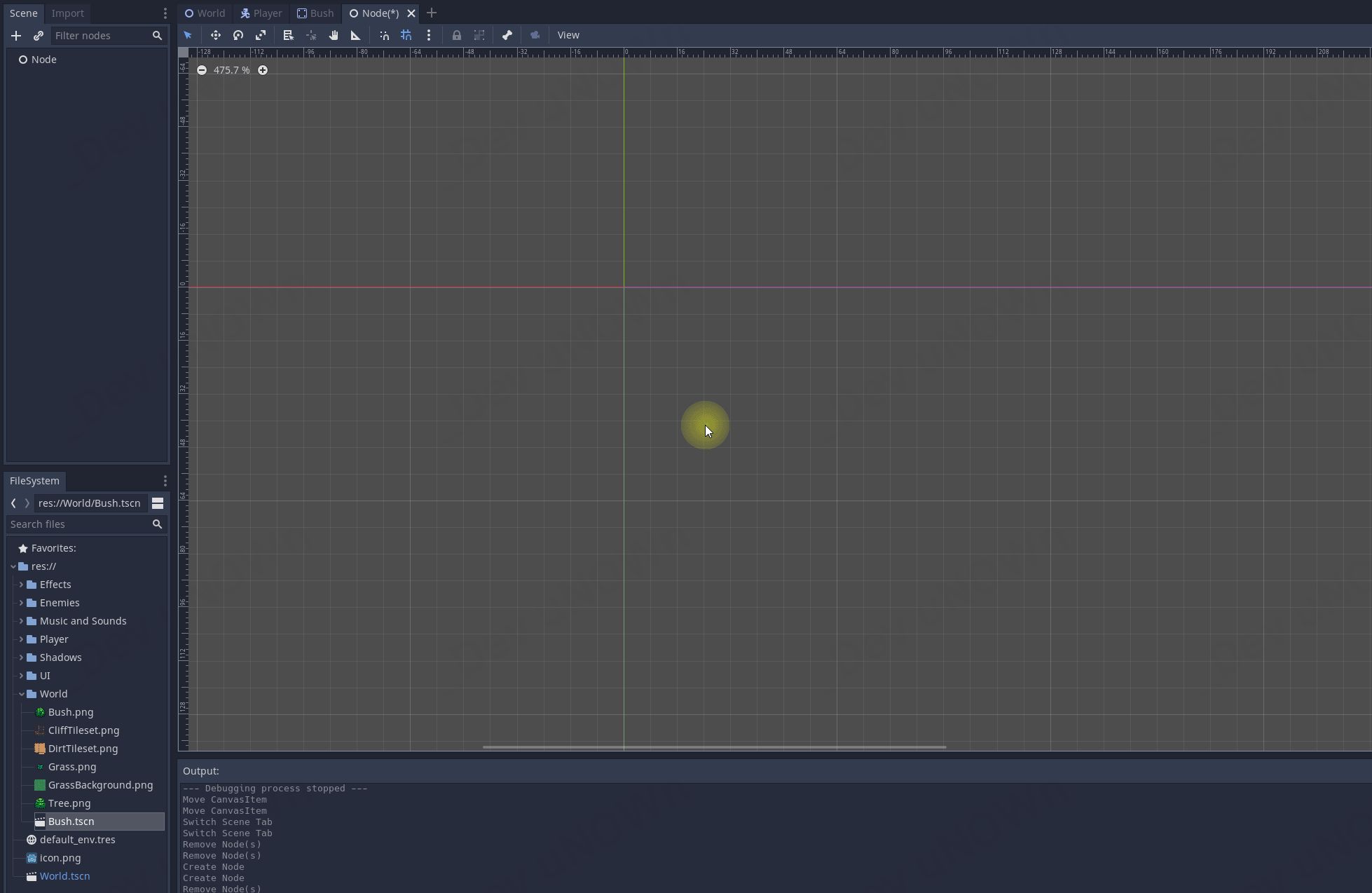Click the add new node plus icon
Image resolution: width=1372 pixels, height=893 pixels.
16,36
